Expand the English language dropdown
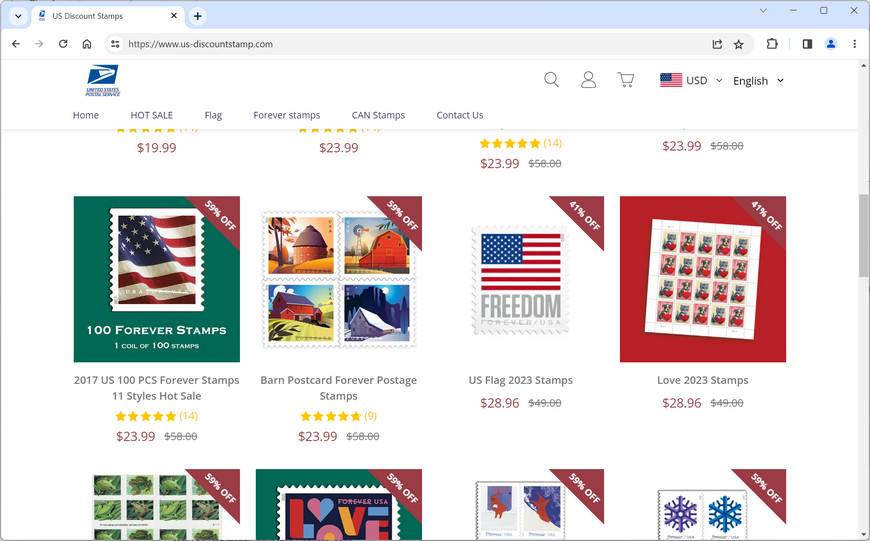The height and width of the screenshot is (541, 870). click(x=758, y=81)
